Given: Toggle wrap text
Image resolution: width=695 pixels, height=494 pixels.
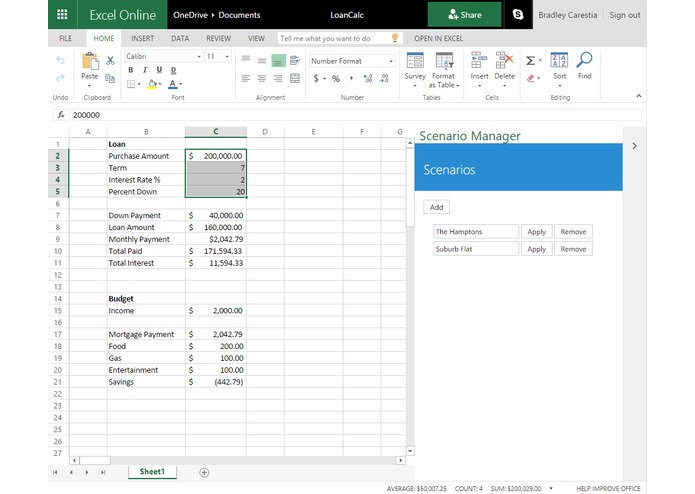Looking at the screenshot, I should tap(295, 60).
